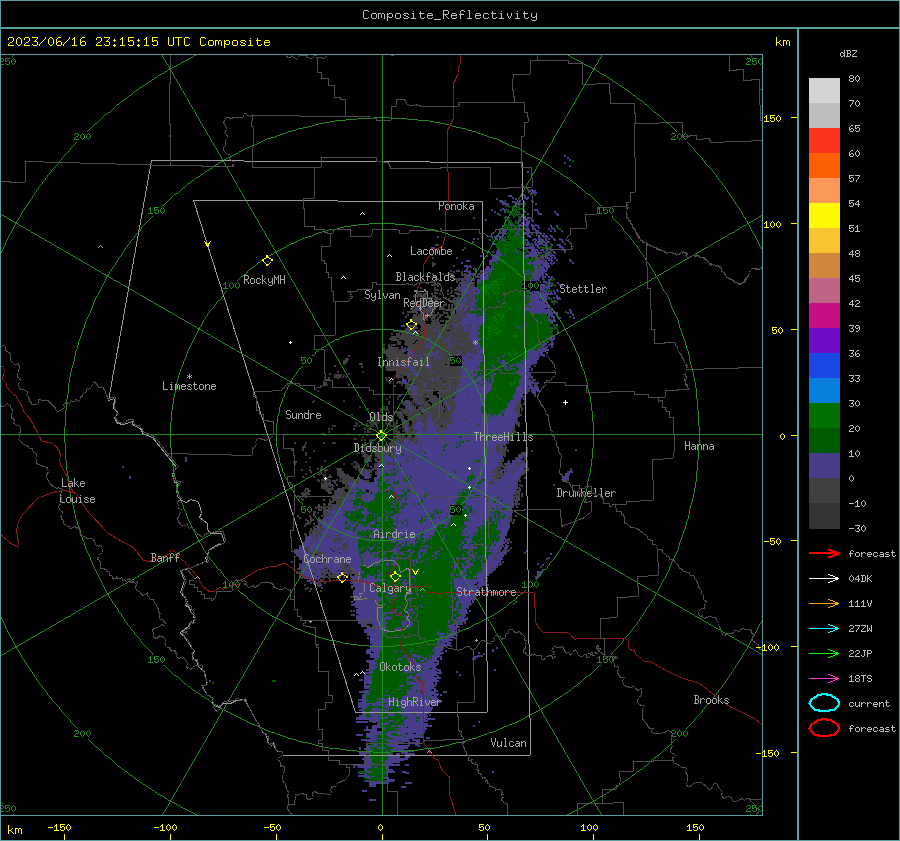Click the RedDeer city label
Viewport: 900px width, 841px height.
click(x=424, y=303)
